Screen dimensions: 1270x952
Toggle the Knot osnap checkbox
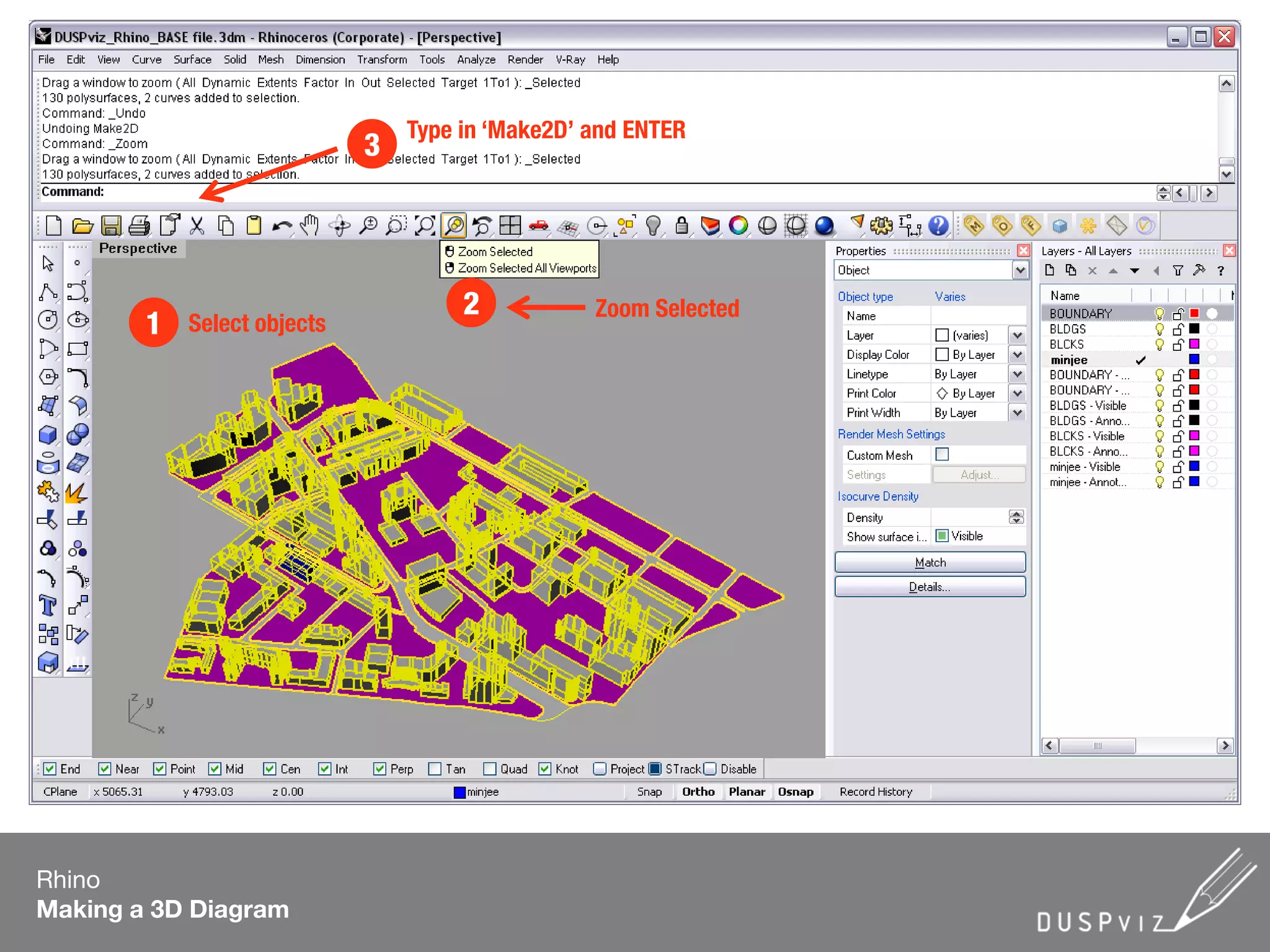pos(545,769)
